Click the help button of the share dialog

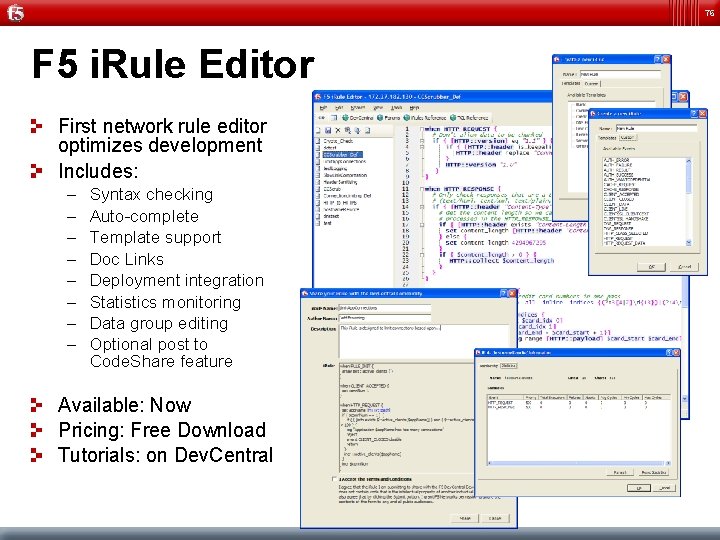pyautogui.click(x=504, y=293)
